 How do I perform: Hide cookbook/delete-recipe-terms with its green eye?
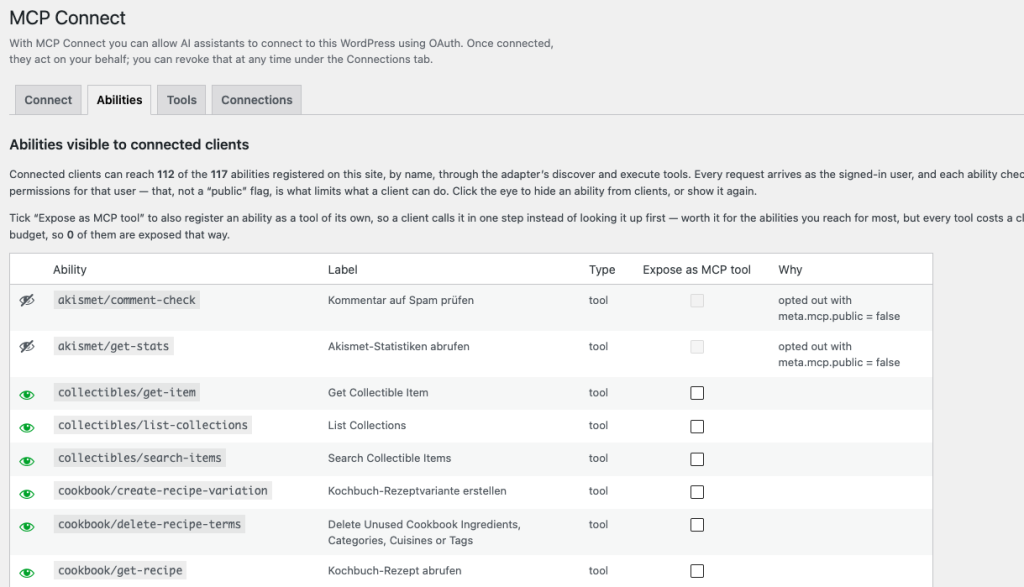(27, 526)
